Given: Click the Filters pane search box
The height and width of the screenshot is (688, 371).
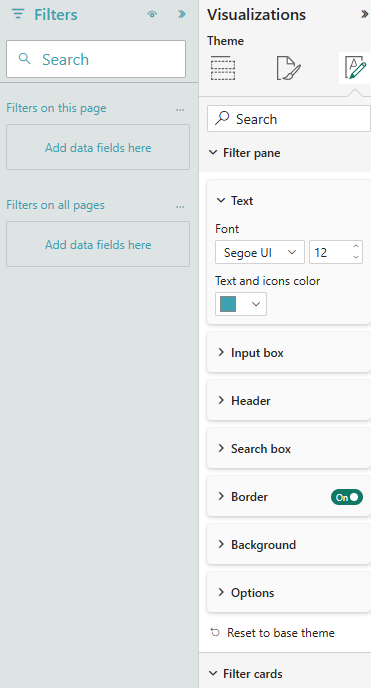Looking at the screenshot, I should click(96, 59).
